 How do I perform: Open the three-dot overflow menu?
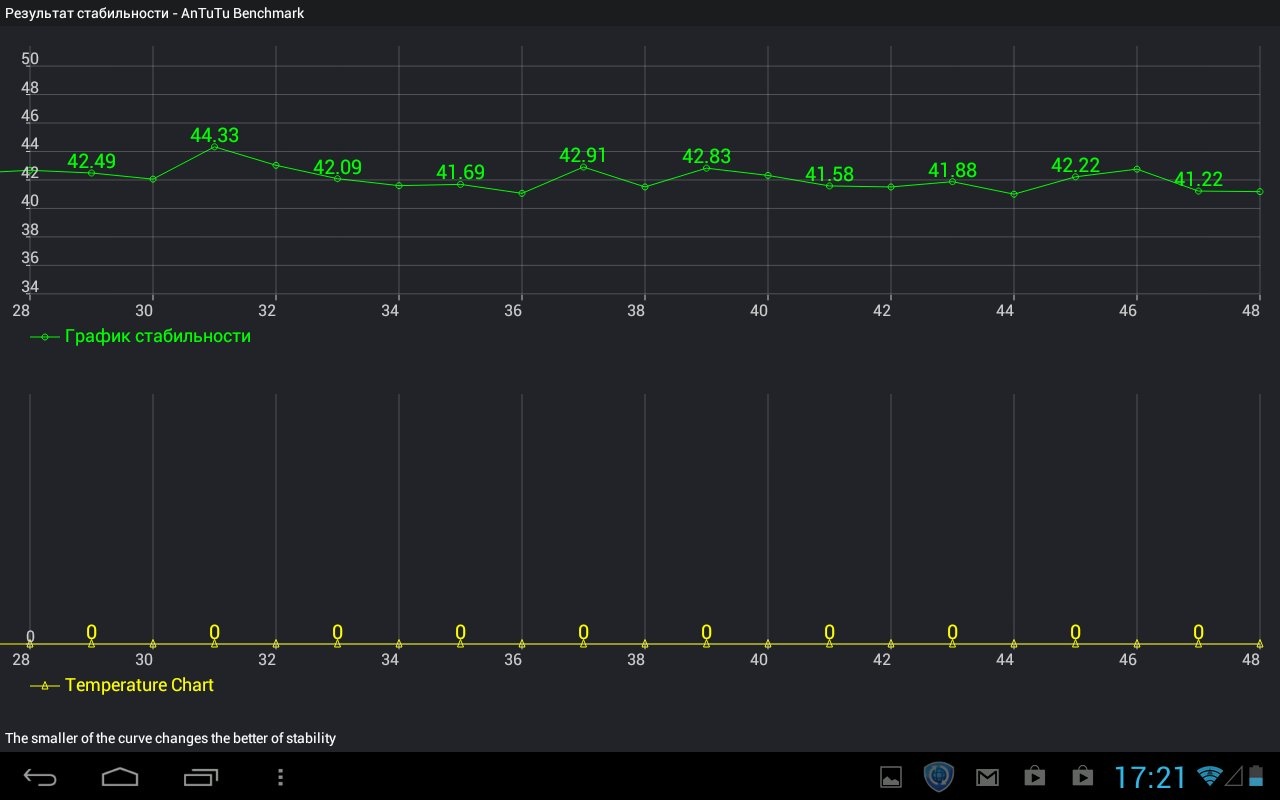(x=281, y=777)
